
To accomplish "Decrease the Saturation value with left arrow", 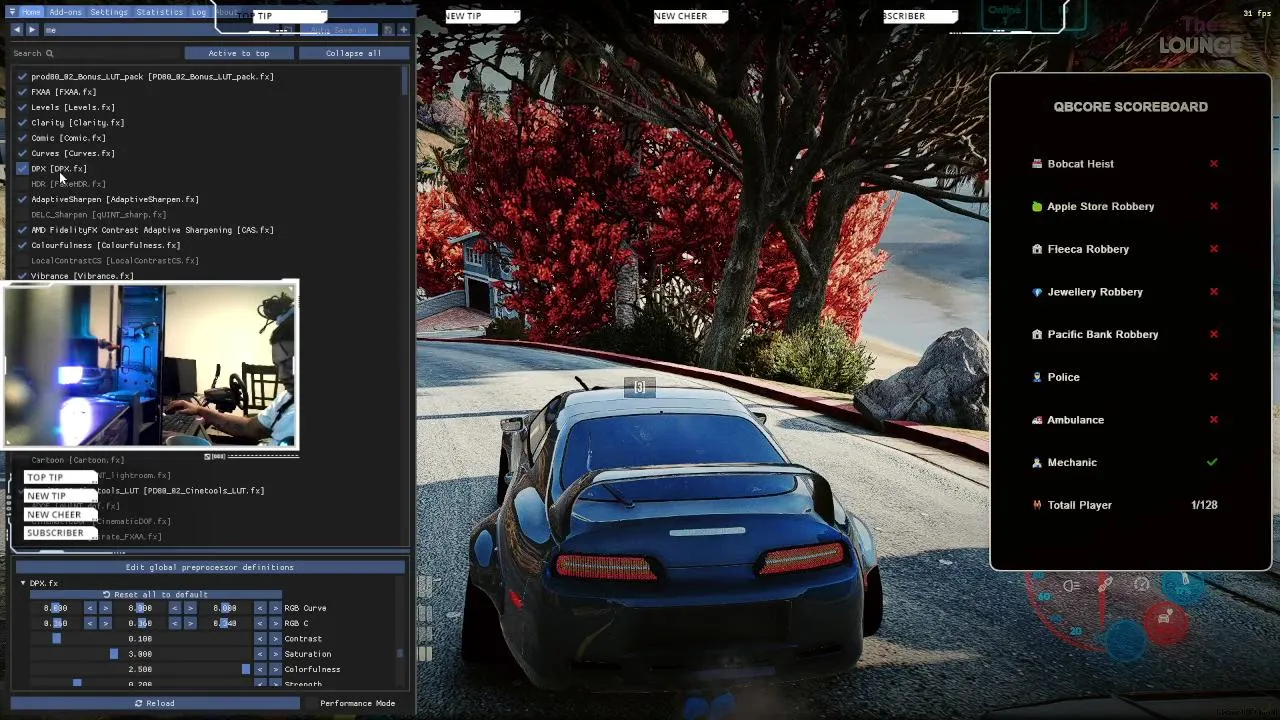I will [x=260, y=654].
